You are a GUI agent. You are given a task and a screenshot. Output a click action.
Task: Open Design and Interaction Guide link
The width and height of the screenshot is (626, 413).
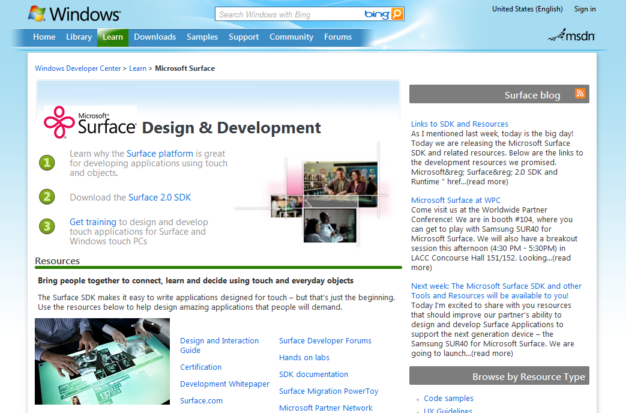tap(219, 345)
